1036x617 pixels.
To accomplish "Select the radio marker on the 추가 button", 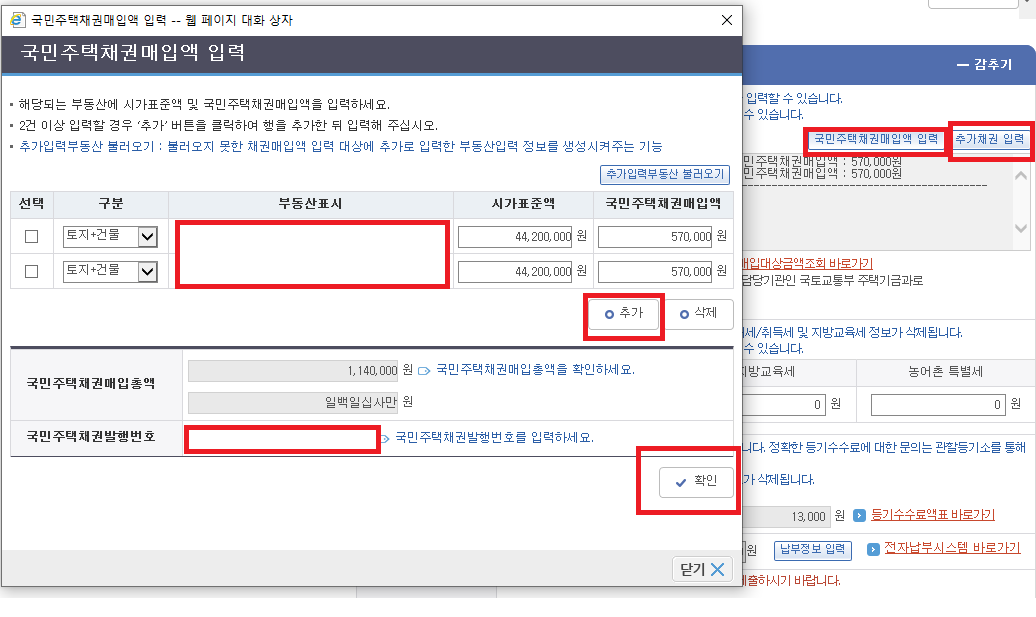I will pyautogui.click(x=607, y=313).
